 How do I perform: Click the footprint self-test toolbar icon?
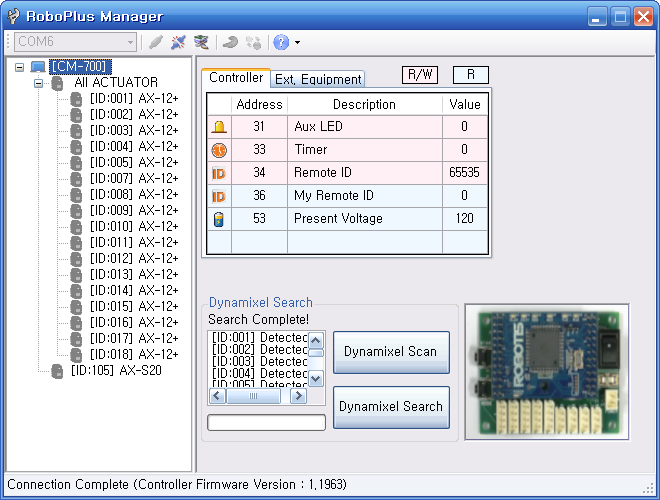coord(253,42)
